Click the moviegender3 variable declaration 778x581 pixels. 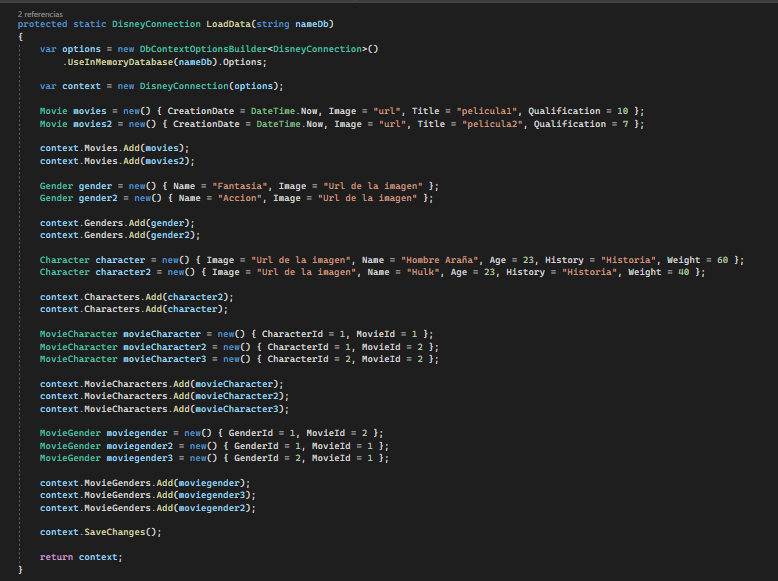click(x=139, y=458)
